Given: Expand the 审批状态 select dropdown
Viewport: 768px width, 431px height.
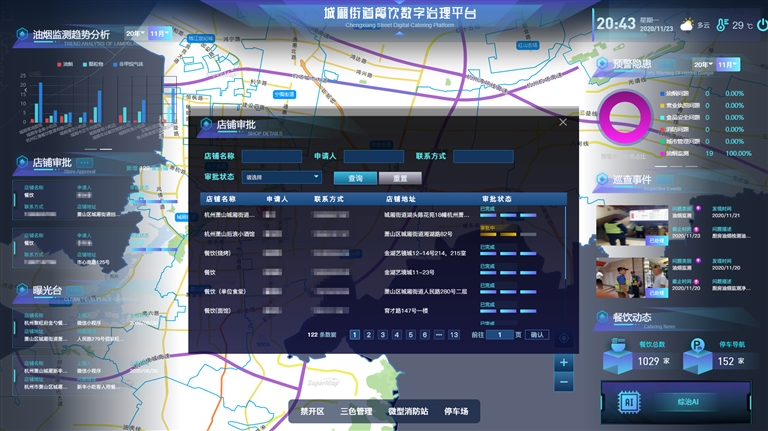Looking at the screenshot, I should [282, 177].
